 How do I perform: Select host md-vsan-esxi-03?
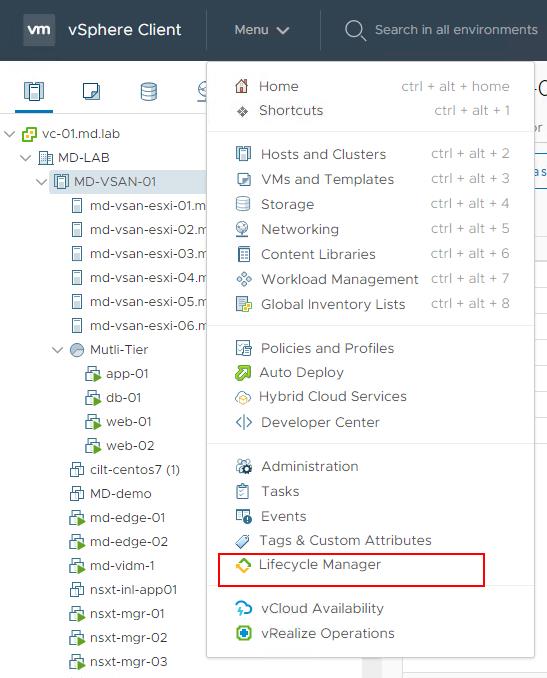tap(147, 253)
